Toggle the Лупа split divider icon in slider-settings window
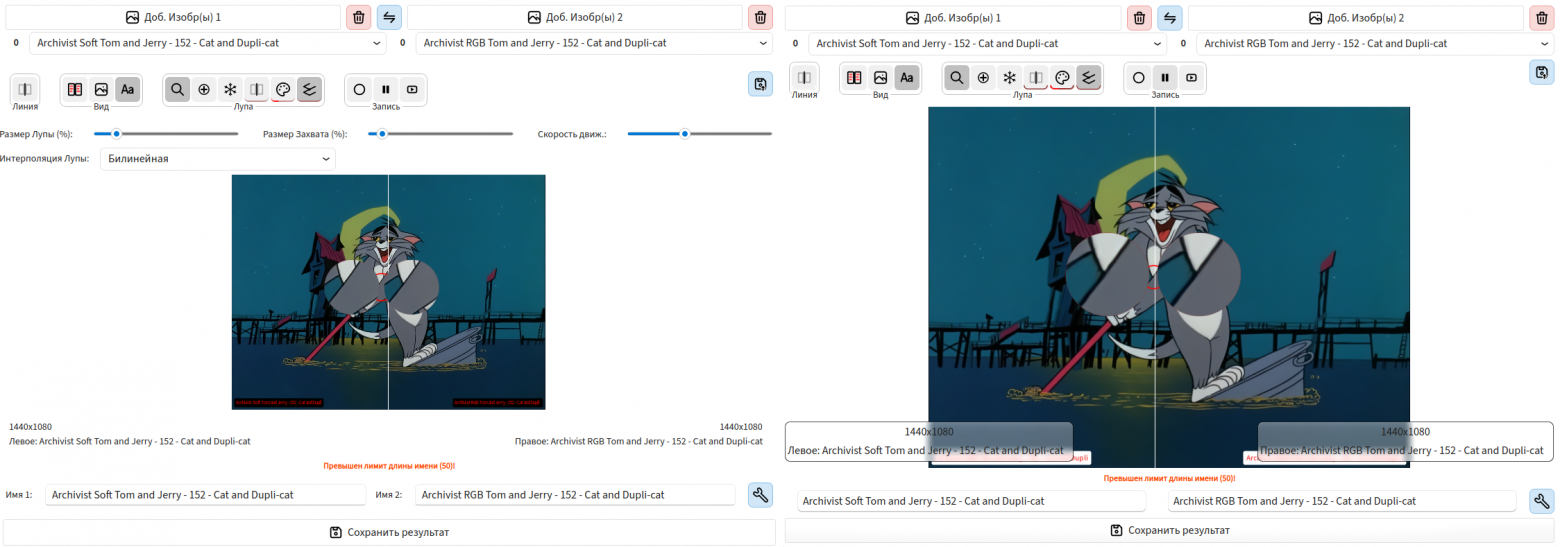Image resolution: width=1560 pixels, height=547 pixels. [257, 89]
